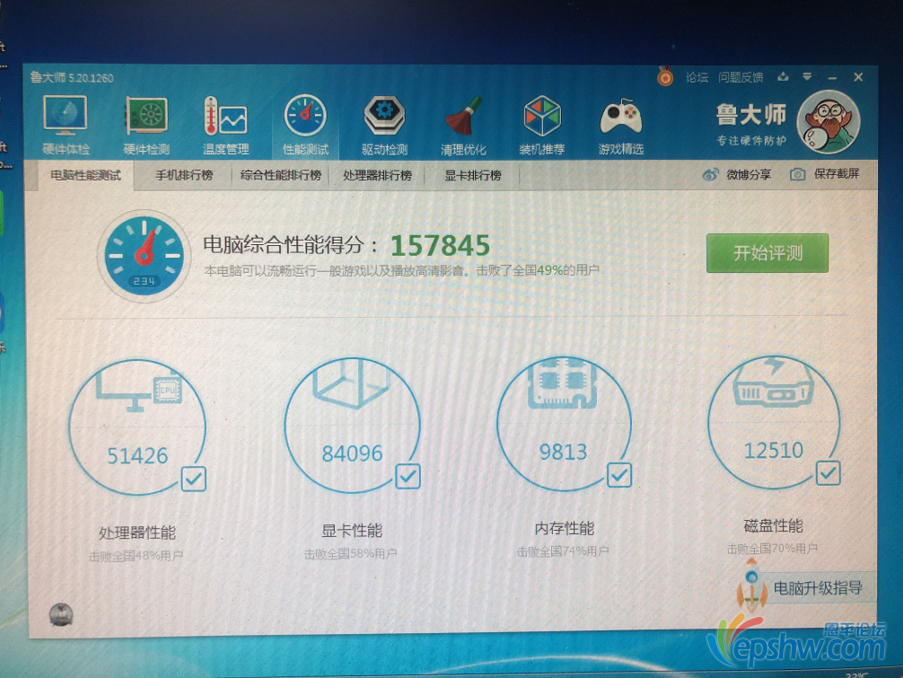Click 击败全国58%用户 text
Screen dimensions: 903x678
tap(350, 554)
